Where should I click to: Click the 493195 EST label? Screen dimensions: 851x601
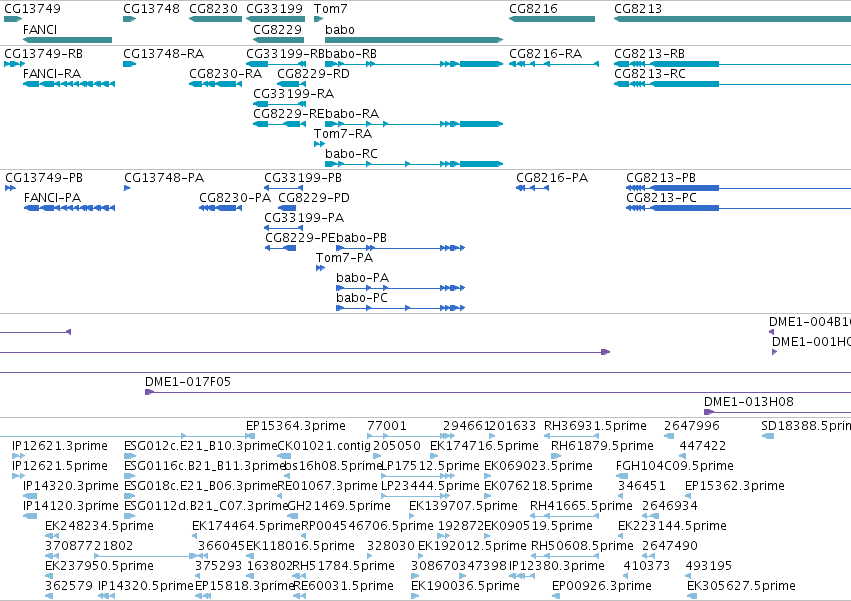[x=708, y=566]
